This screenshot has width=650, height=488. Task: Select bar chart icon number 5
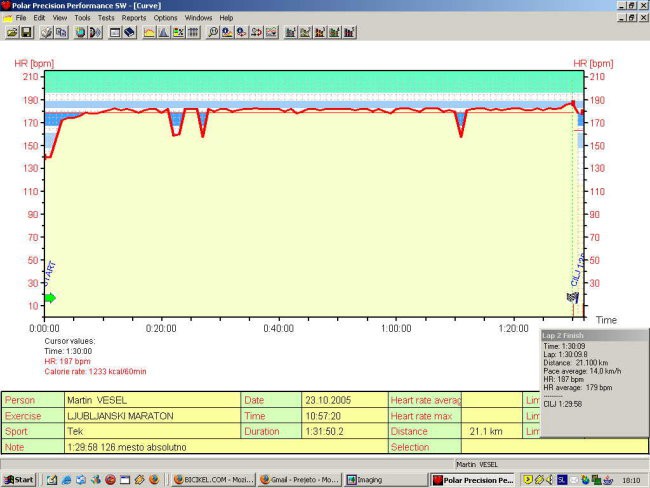349,32
